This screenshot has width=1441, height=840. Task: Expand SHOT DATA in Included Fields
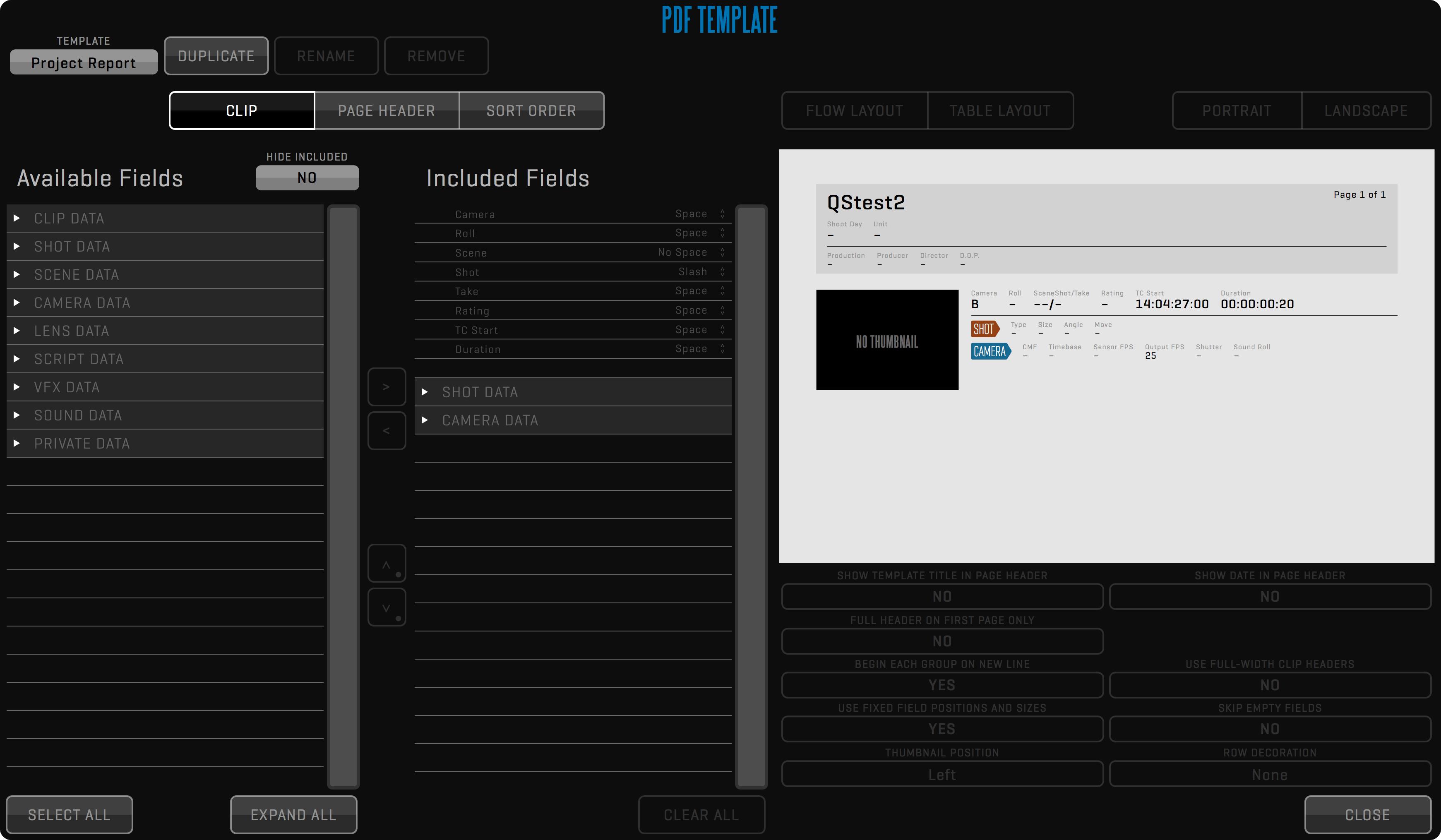[x=425, y=392]
